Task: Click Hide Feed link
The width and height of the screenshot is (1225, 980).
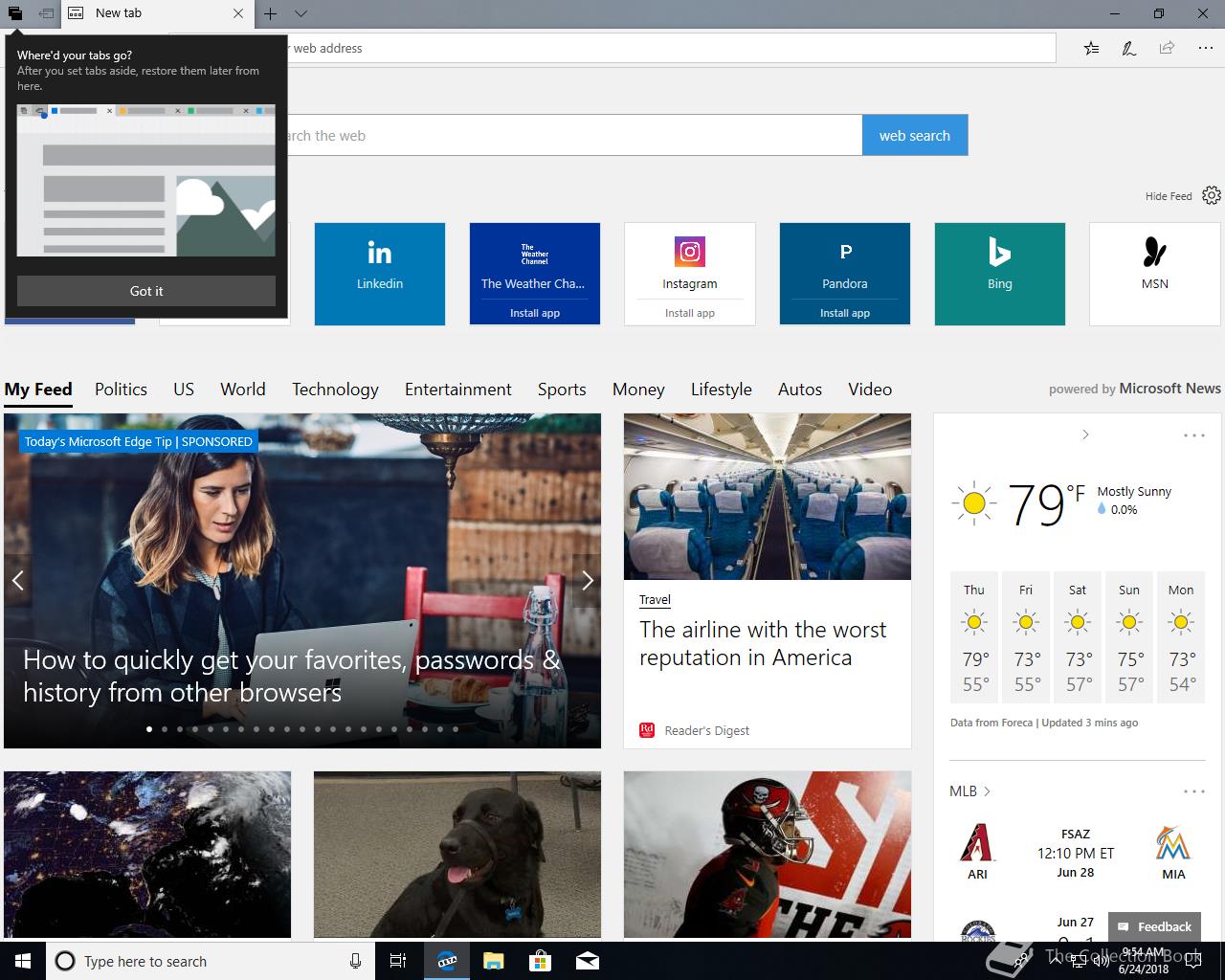Action: (x=1169, y=196)
